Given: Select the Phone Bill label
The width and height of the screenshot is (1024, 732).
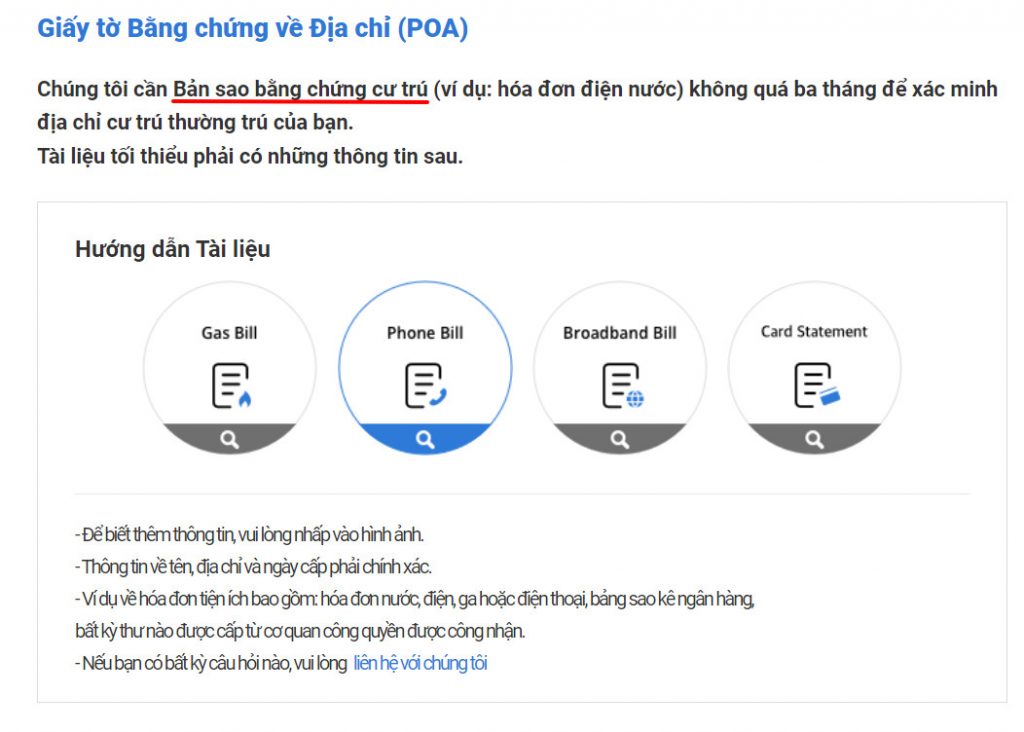Looking at the screenshot, I should coord(425,333).
